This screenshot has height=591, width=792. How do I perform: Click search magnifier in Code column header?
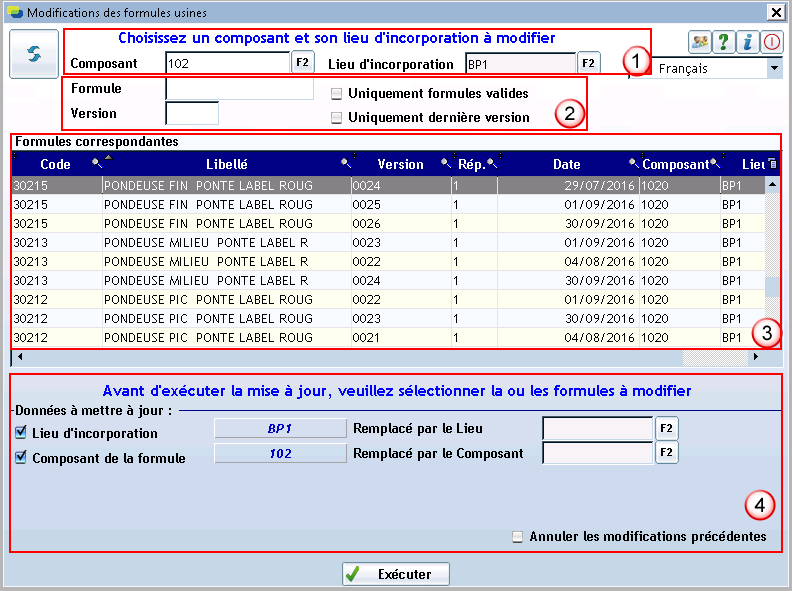(96, 163)
